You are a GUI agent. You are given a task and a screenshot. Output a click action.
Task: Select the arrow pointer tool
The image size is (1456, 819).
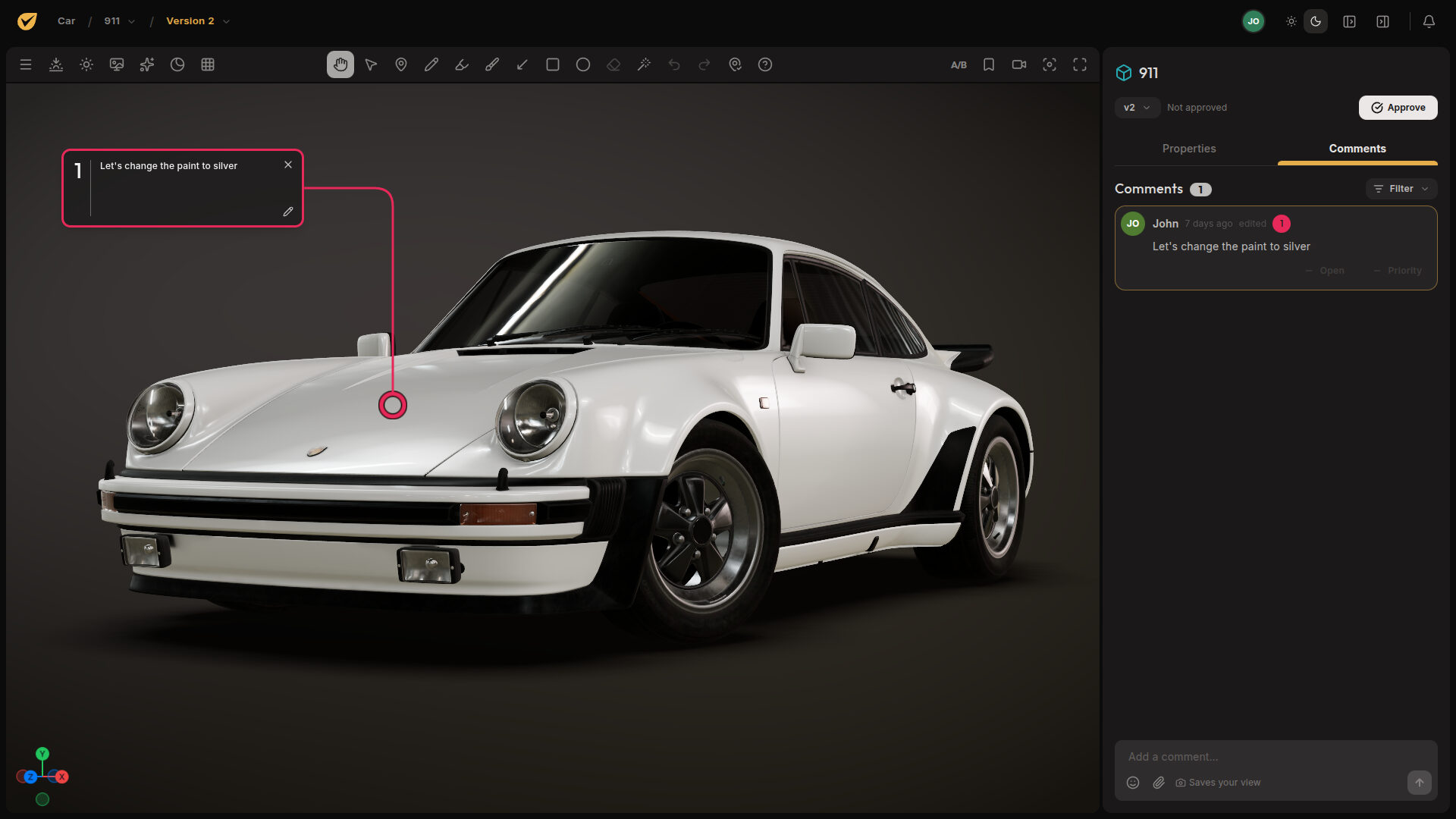point(371,64)
